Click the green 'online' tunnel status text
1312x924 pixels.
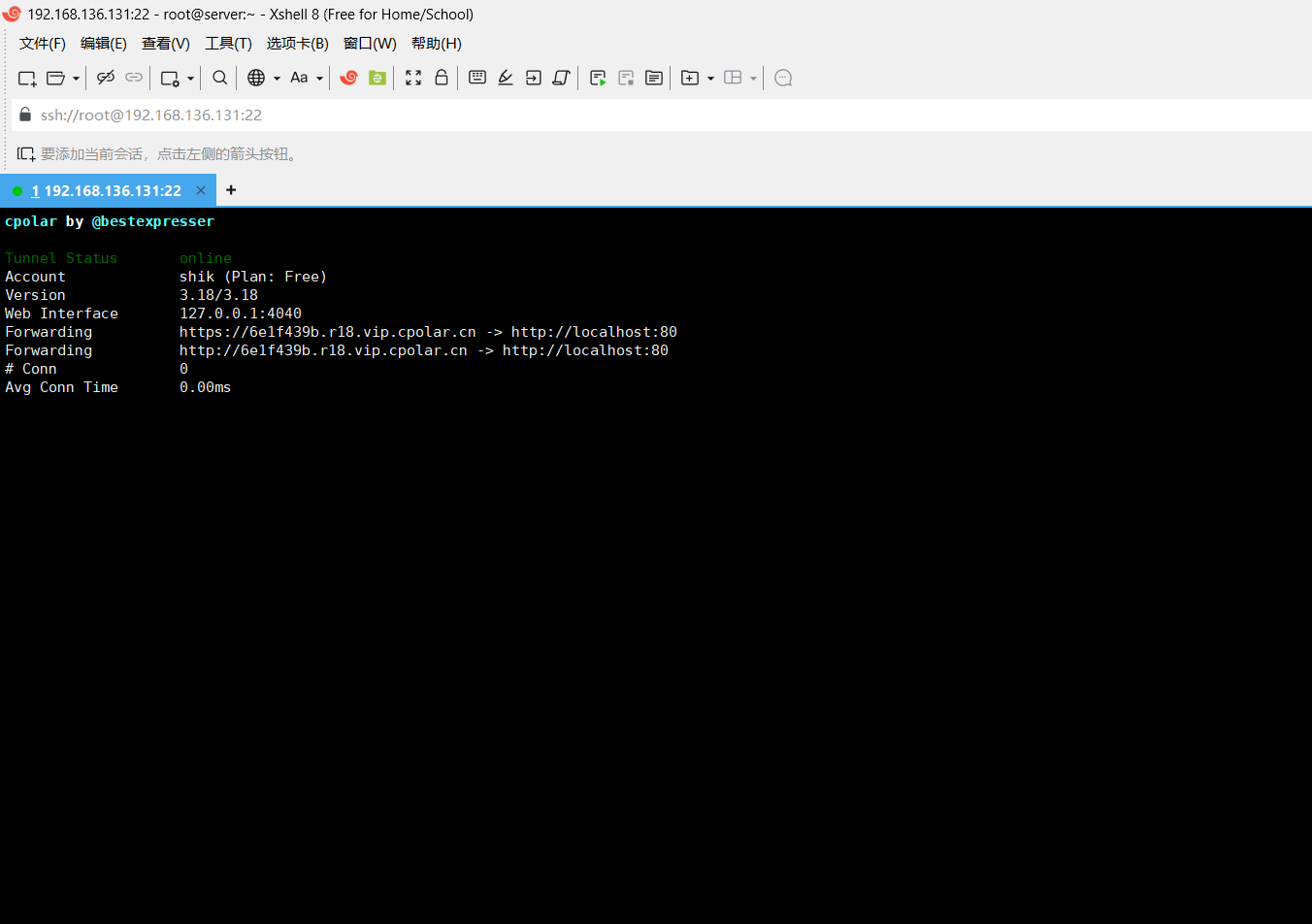coord(206,258)
